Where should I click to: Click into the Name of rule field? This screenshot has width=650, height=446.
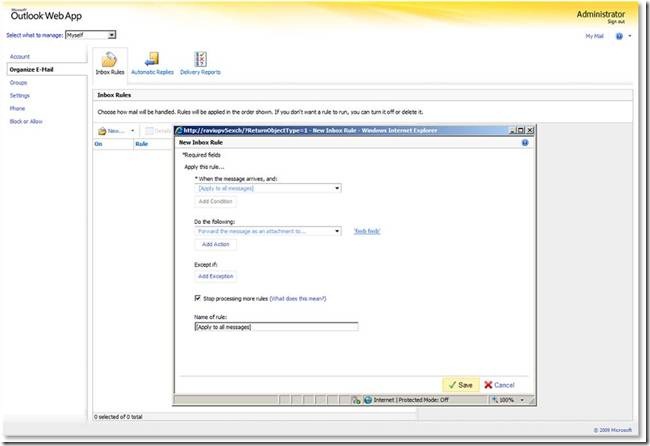(275, 327)
